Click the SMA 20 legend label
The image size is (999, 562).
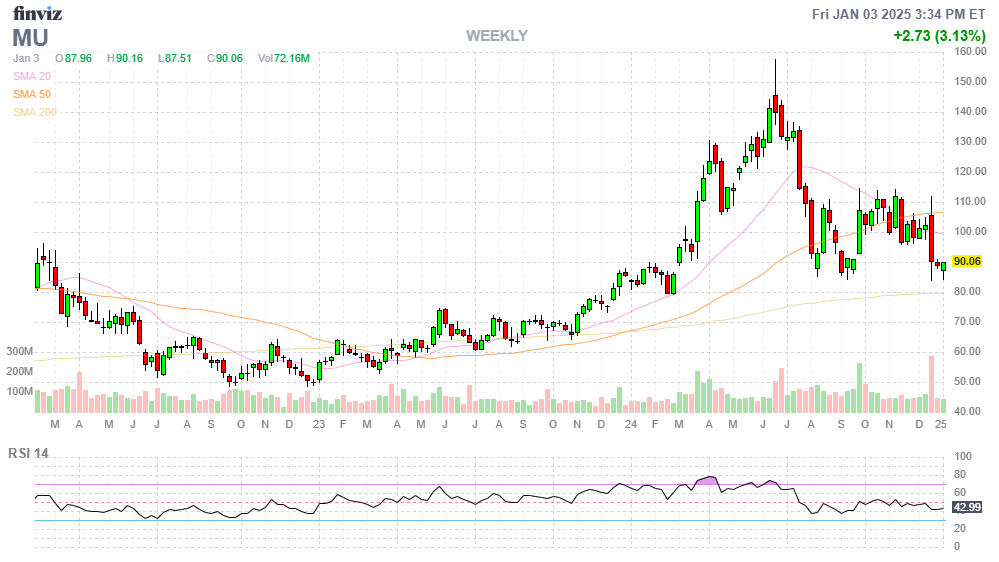(32, 76)
